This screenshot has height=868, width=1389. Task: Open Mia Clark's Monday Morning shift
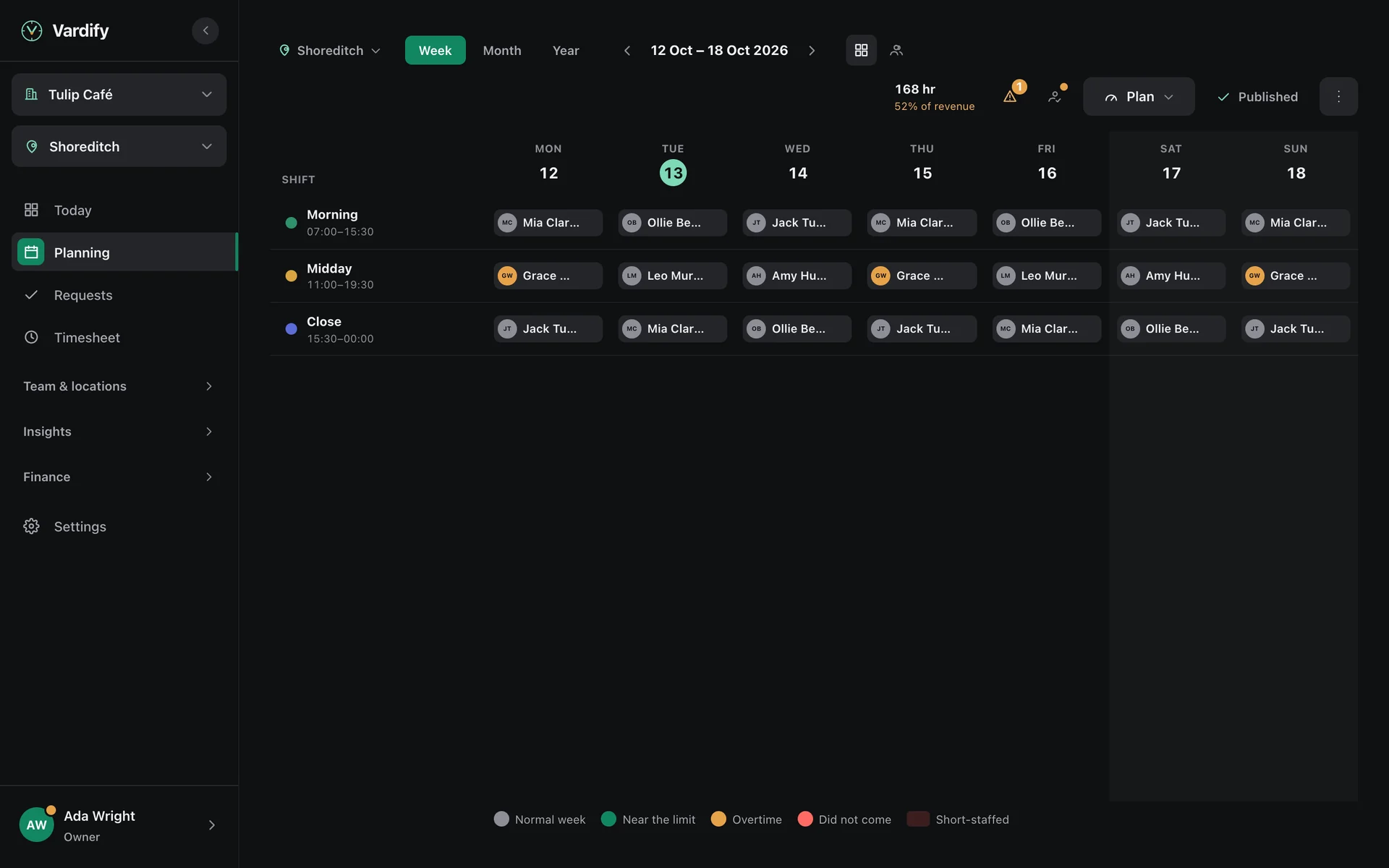[548, 223]
